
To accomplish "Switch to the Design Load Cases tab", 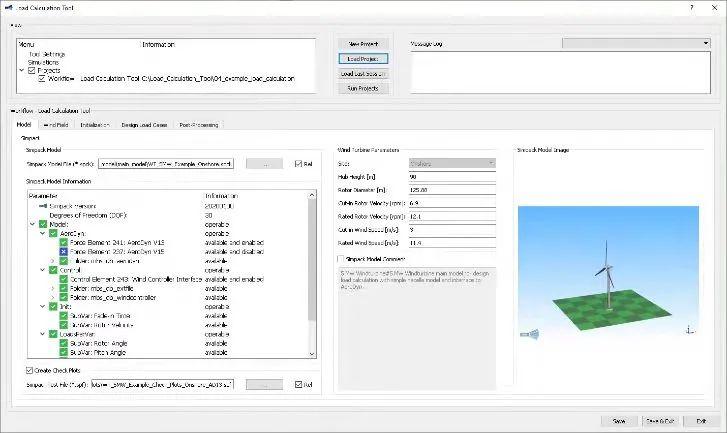I will click(144, 125).
